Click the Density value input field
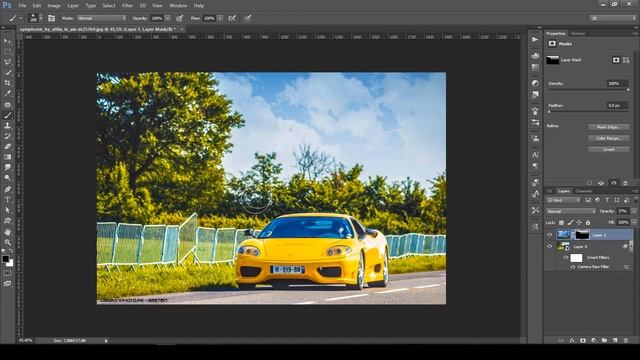 click(x=616, y=83)
